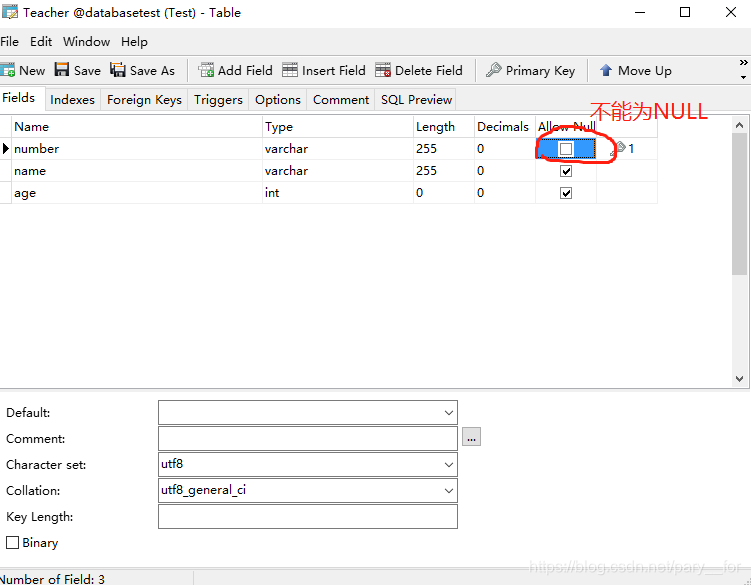
Task: Switch to the Indexes tab
Action: [72, 99]
